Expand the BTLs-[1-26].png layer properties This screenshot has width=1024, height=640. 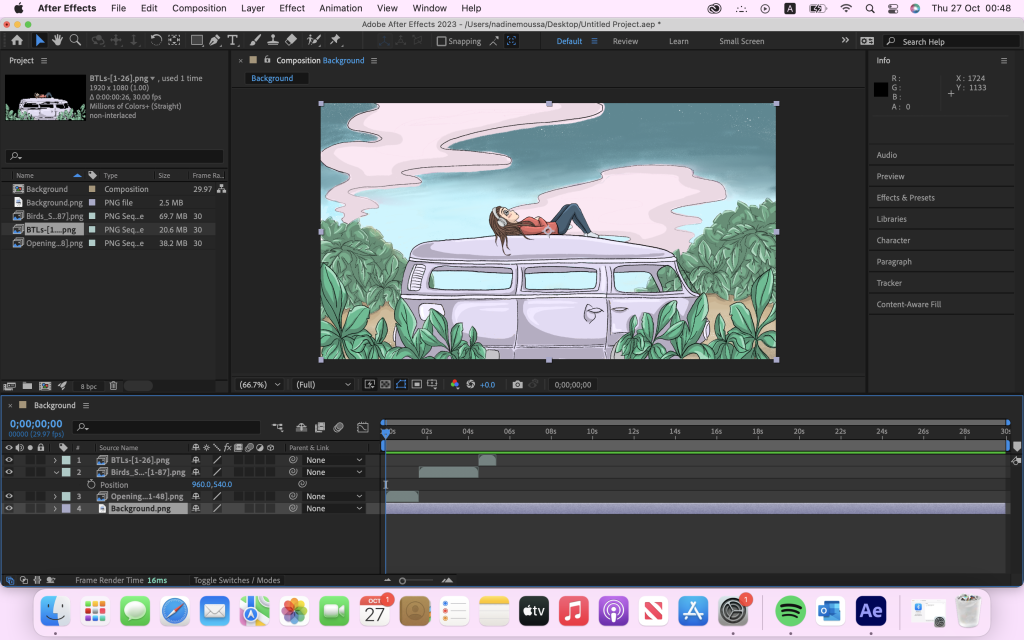tap(55, 460)
